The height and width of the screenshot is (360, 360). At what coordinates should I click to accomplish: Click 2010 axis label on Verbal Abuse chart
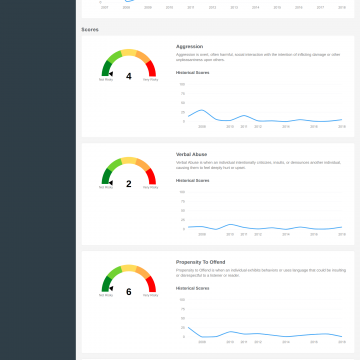tap(230, 234)
